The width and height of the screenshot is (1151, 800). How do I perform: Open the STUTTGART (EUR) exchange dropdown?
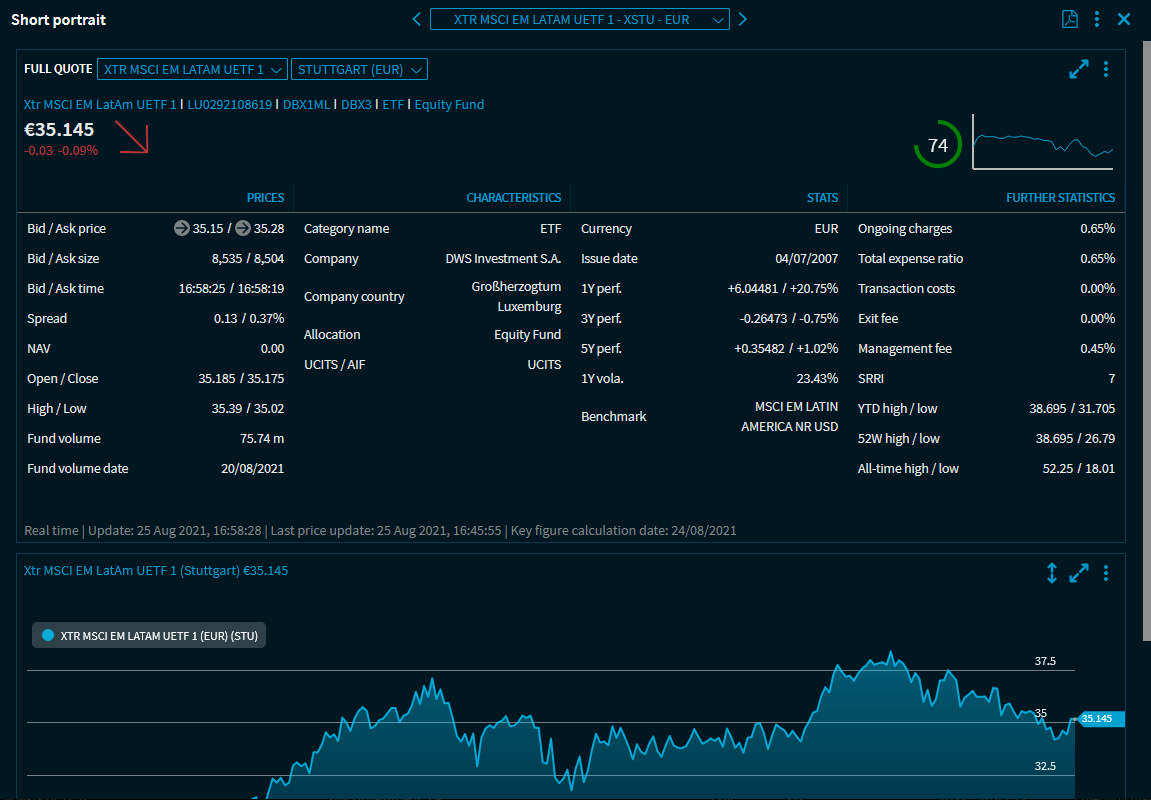click(359, 69)
